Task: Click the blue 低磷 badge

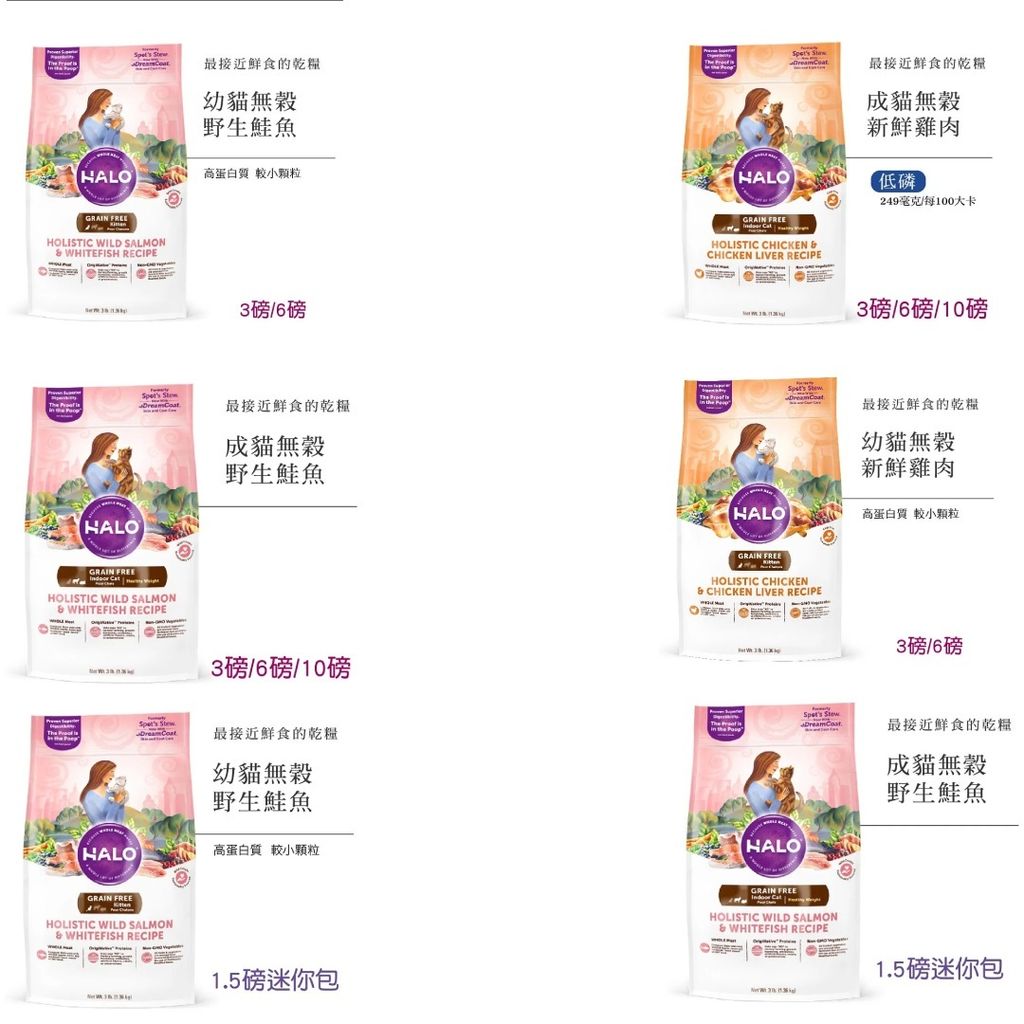Action: pos(897,182)
